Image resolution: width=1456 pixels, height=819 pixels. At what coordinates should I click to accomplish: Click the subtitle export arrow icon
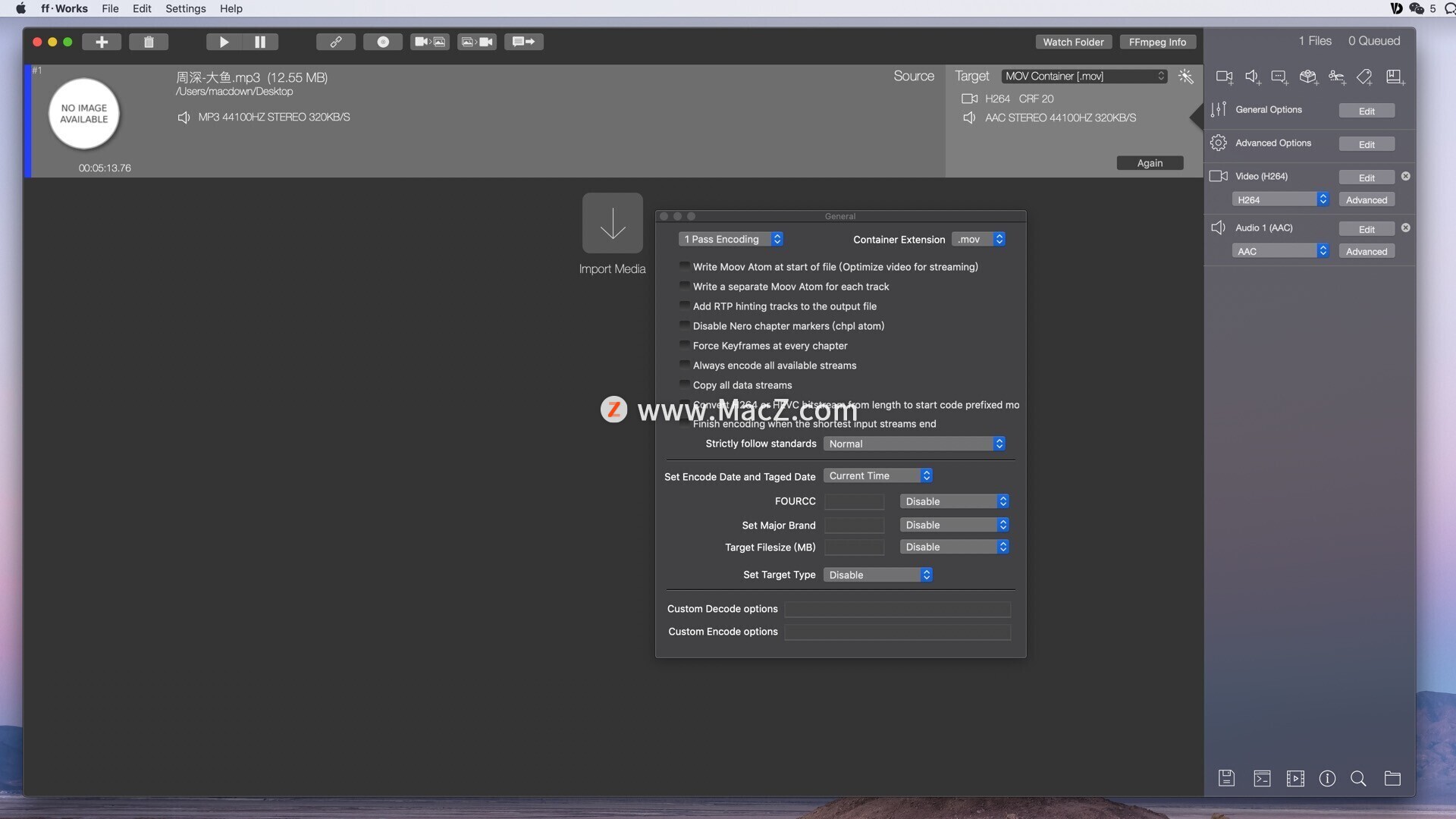point(524,42)
